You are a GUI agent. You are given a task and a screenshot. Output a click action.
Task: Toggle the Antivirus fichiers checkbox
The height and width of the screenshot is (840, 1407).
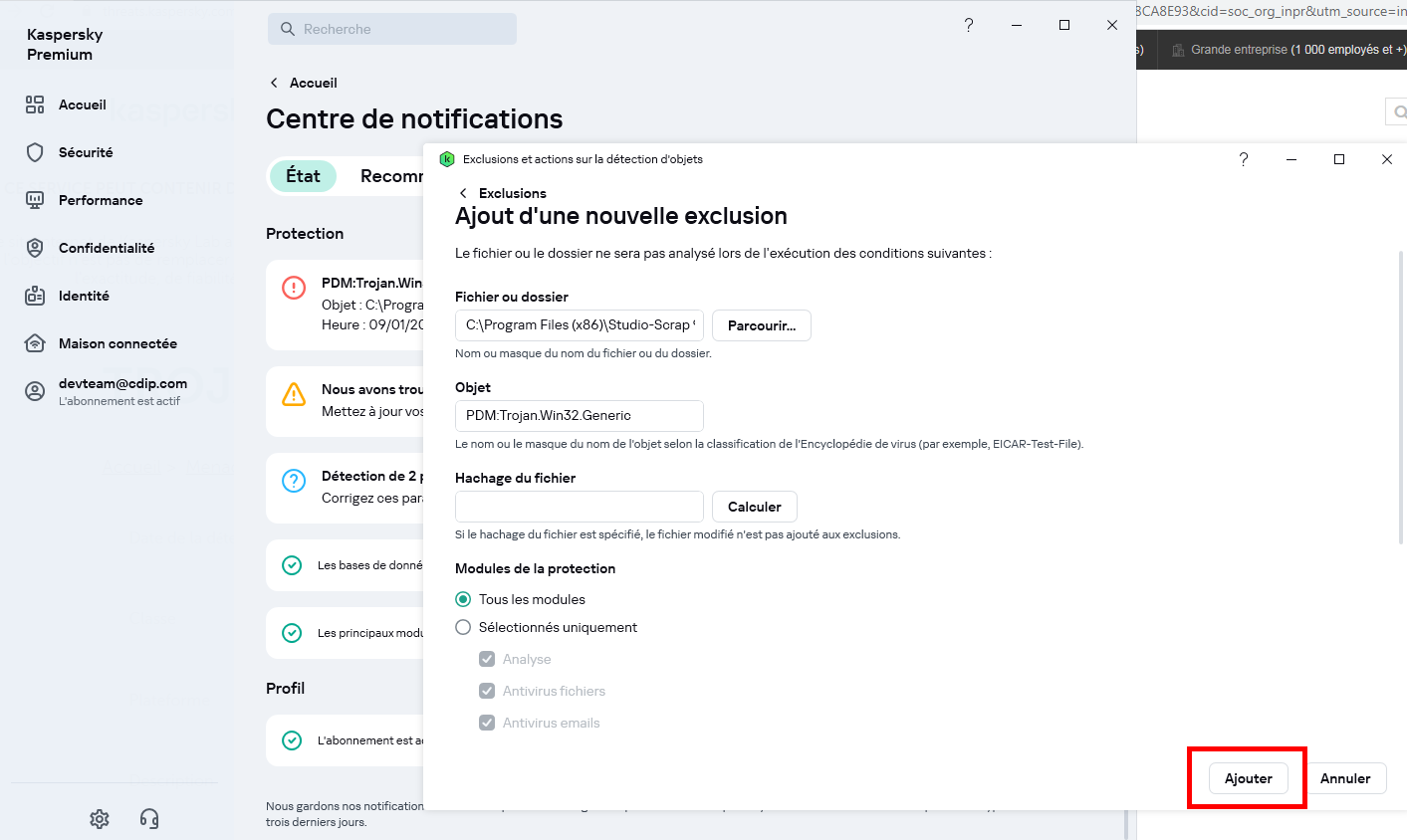487,691
